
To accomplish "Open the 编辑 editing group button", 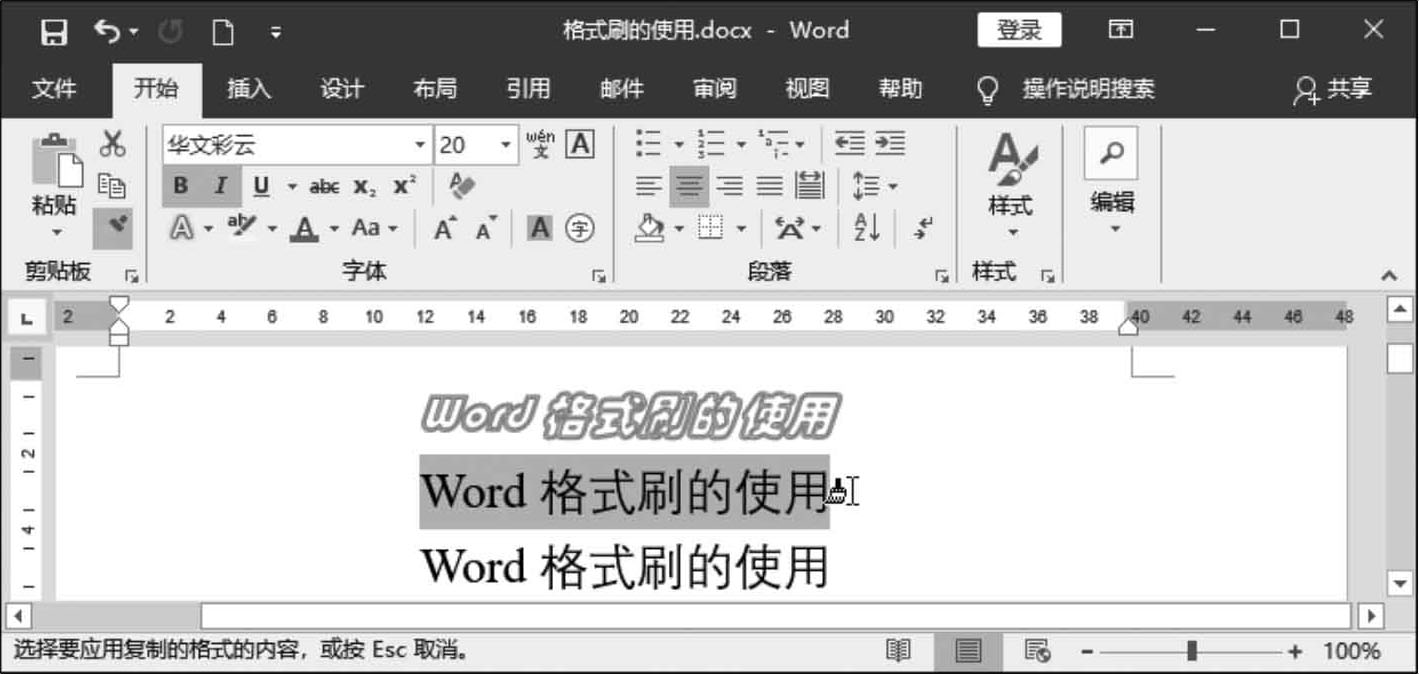I will [x=1111, y=183].
